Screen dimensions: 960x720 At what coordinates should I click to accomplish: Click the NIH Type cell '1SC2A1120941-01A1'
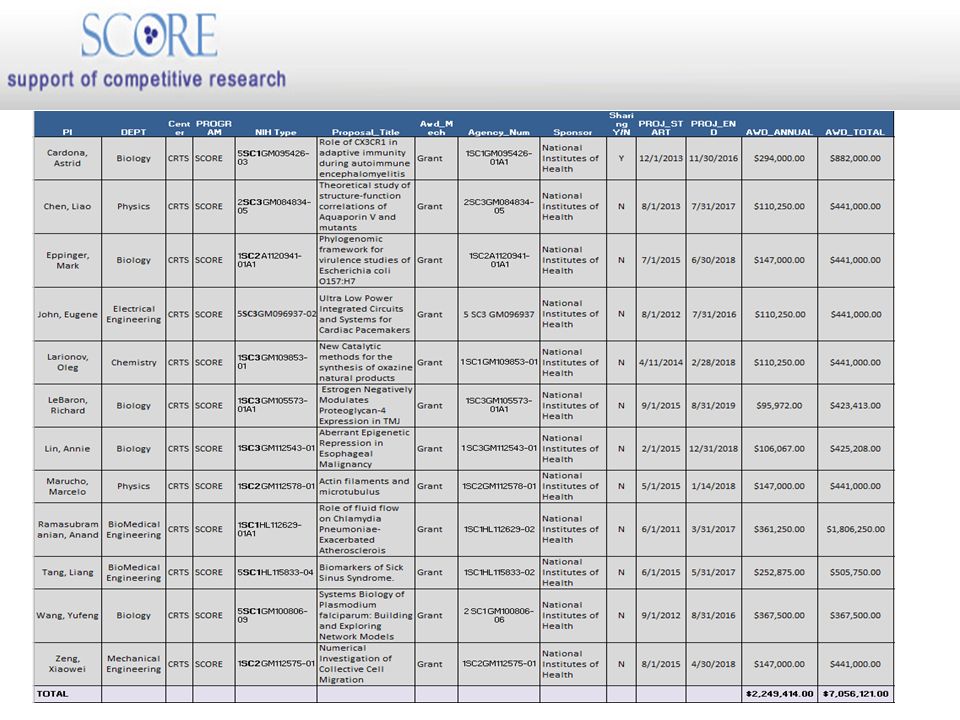click(x=276, y=260)
